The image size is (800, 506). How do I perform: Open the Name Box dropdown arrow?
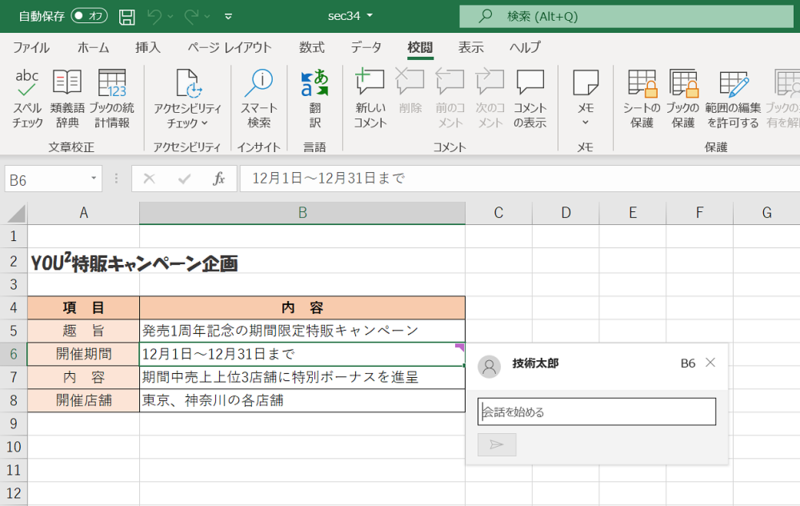pyautogui.click(x=93, y=178)
